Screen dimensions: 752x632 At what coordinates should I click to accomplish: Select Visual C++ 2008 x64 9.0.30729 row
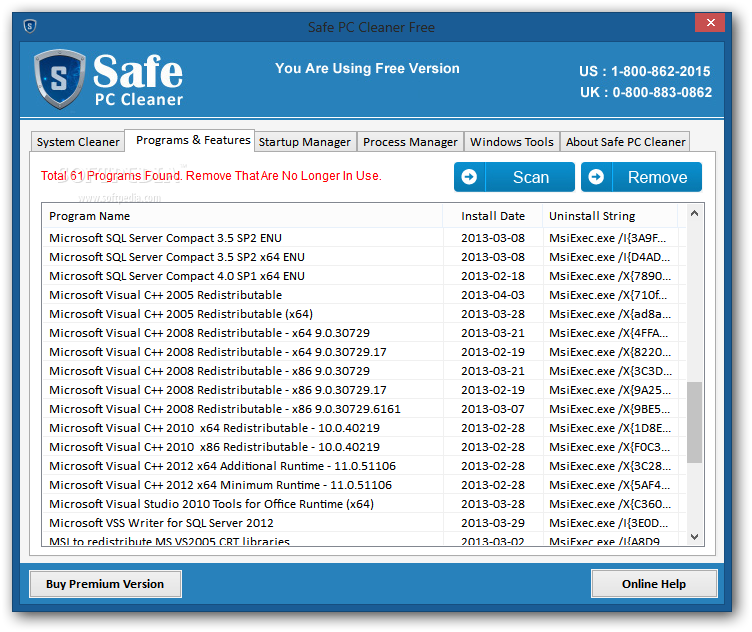pyautogui.click(x=364, y=333)
